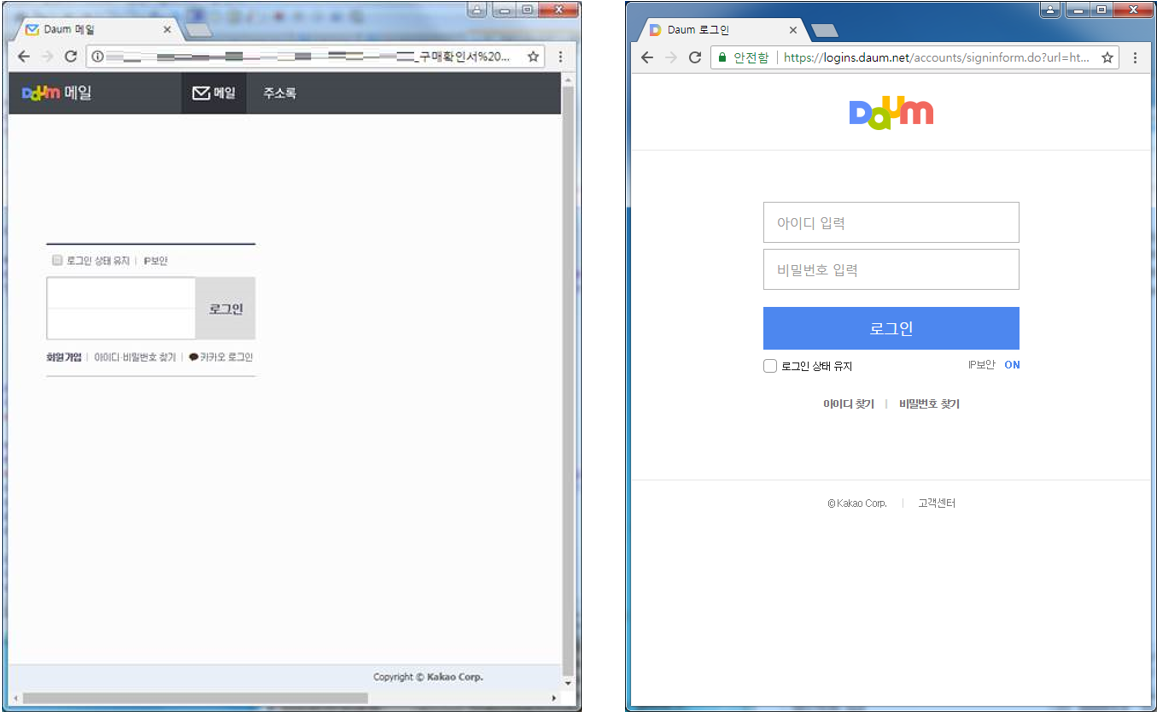Click horizontal scrollbar in Daum 메일 window
The width and height of the screenshot is (1160, 714).
(x=195, y=698)
